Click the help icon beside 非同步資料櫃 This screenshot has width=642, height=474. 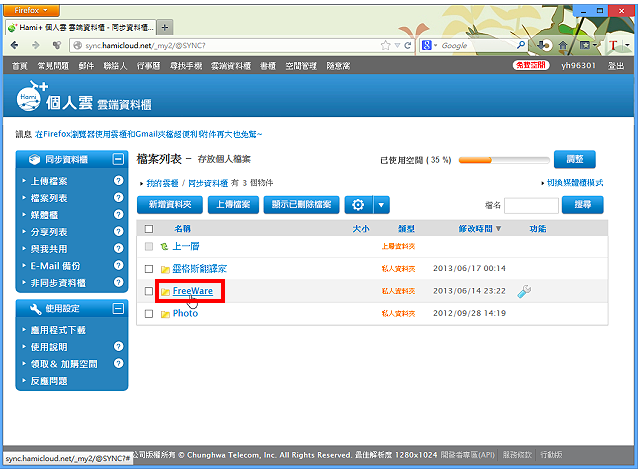pos(118,282)
